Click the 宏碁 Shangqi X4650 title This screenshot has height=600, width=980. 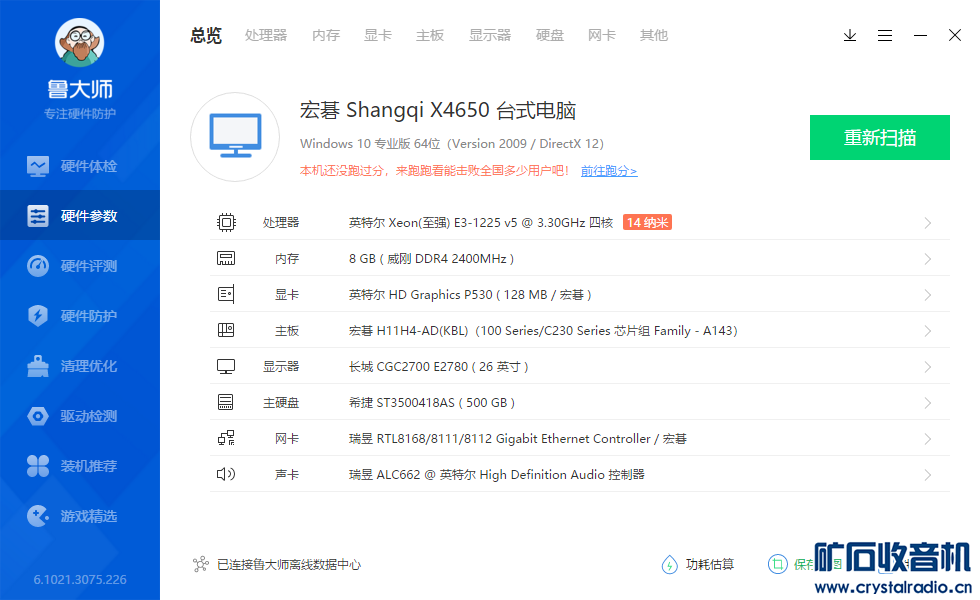click(x=438, y=110)
